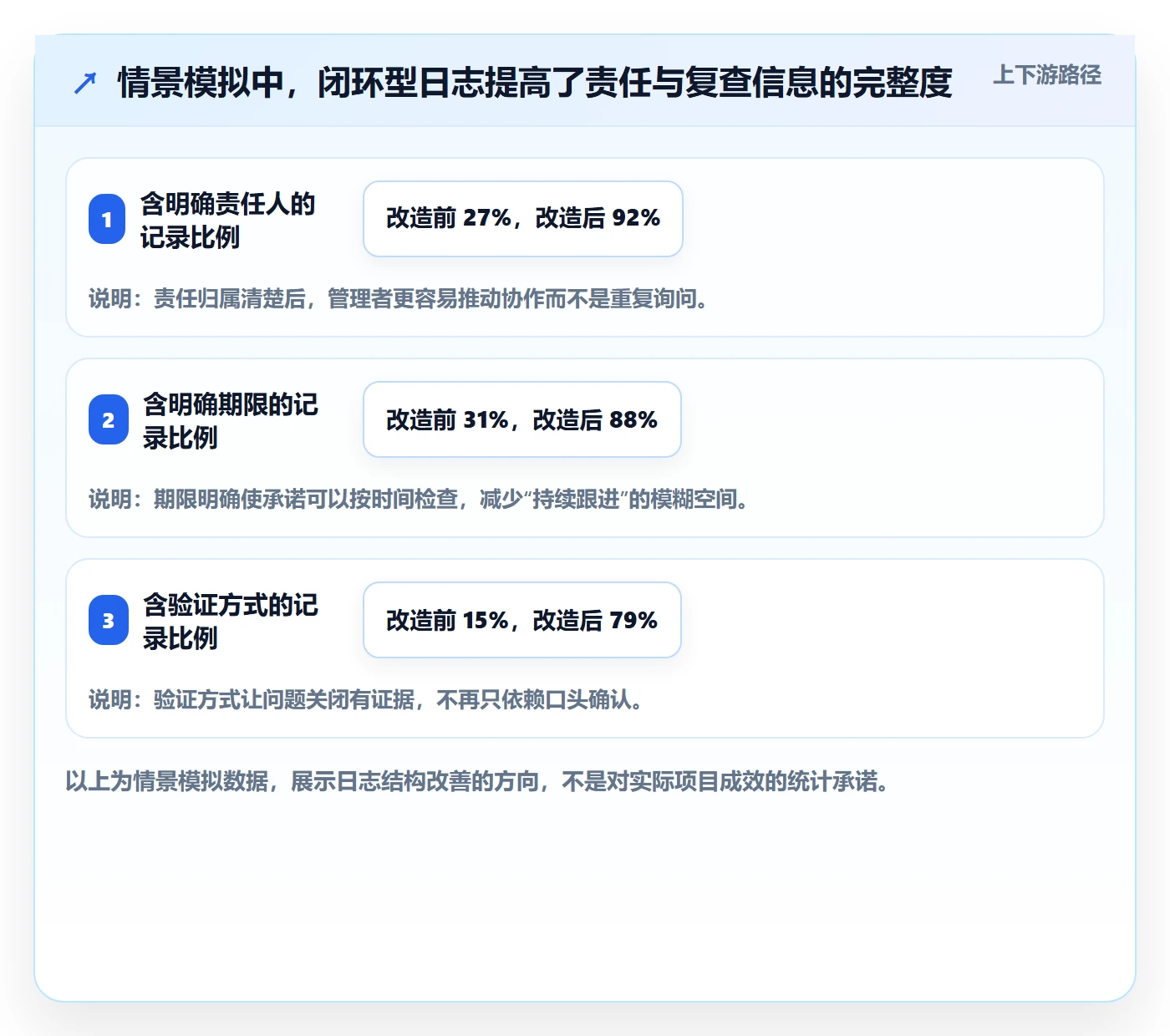Click the note starting 说明：验证方式让问题关闭
Viewport: 1170px width, 1036px height.
pyautogui.click(x=367, y=699)
